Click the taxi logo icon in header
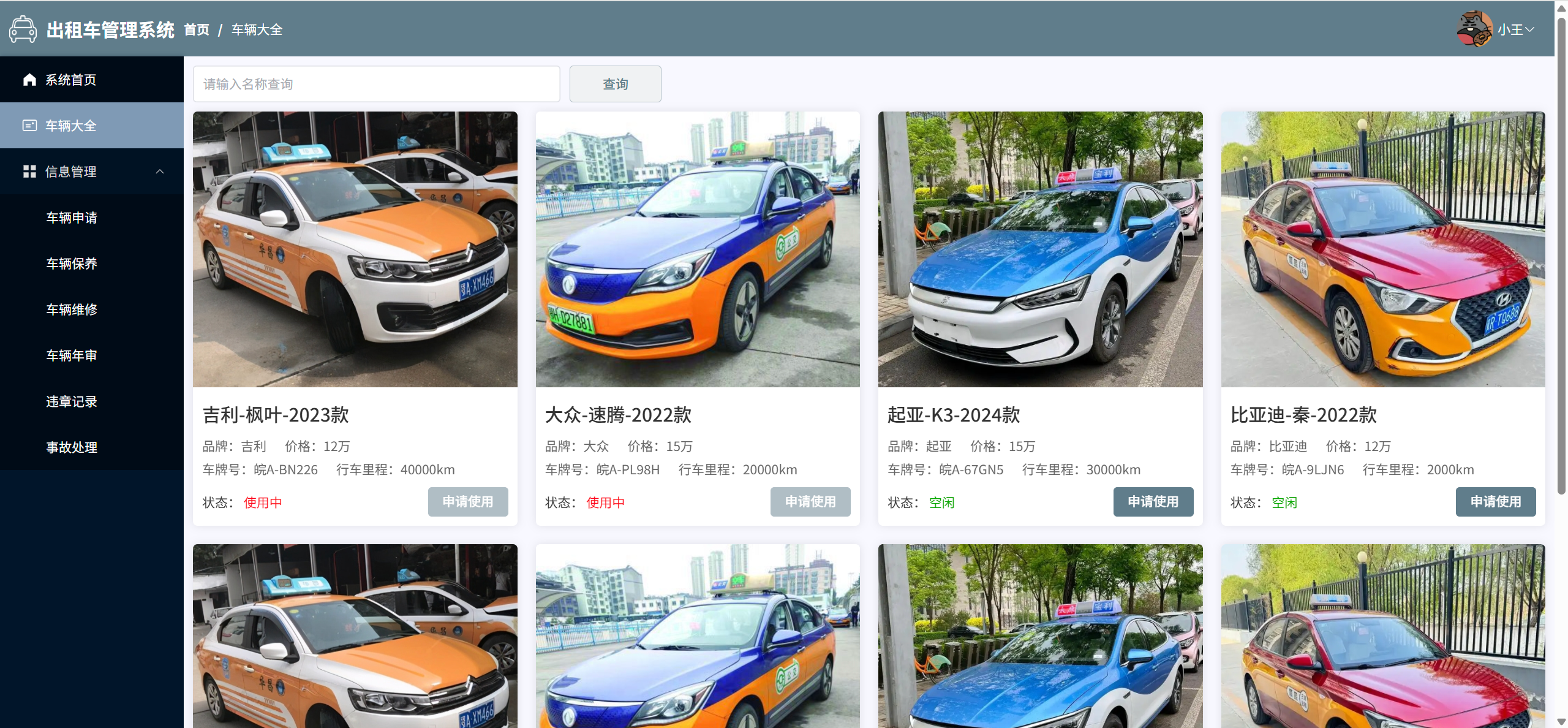Viewport: 1568px width, 728px height. point(23,29)
